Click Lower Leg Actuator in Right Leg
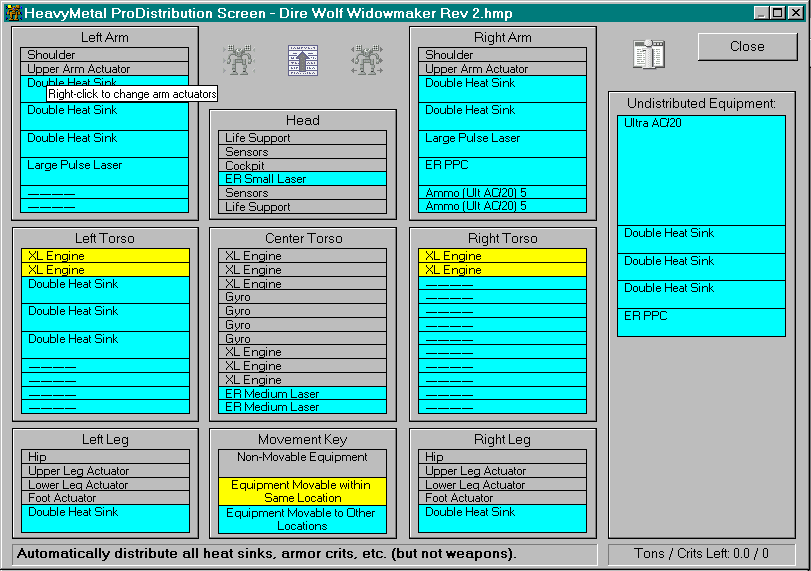This screenshot has width=811, height=571. pos(502,485)
